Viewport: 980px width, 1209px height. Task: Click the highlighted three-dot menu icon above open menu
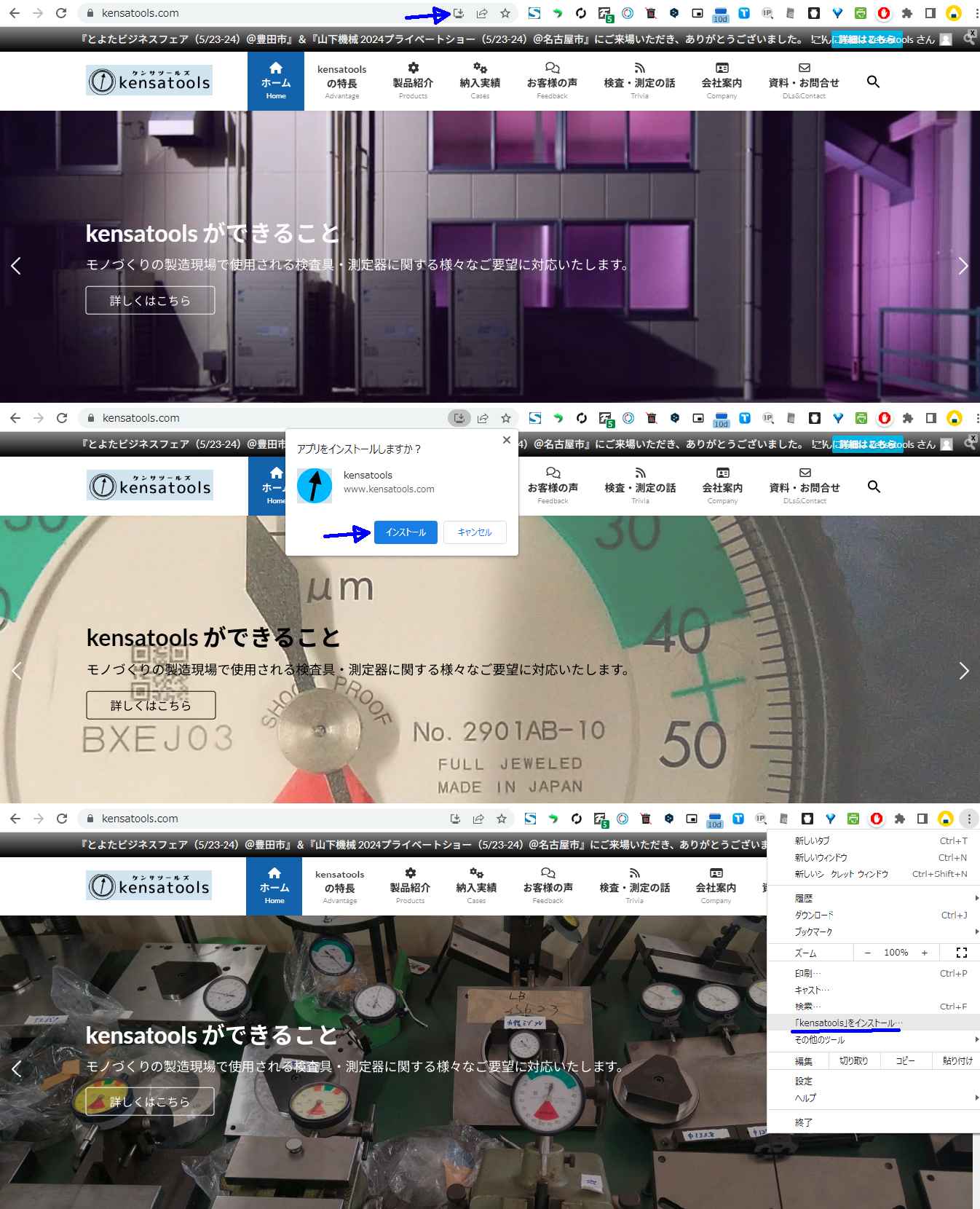pyautogui.click(x=969, y=819)
